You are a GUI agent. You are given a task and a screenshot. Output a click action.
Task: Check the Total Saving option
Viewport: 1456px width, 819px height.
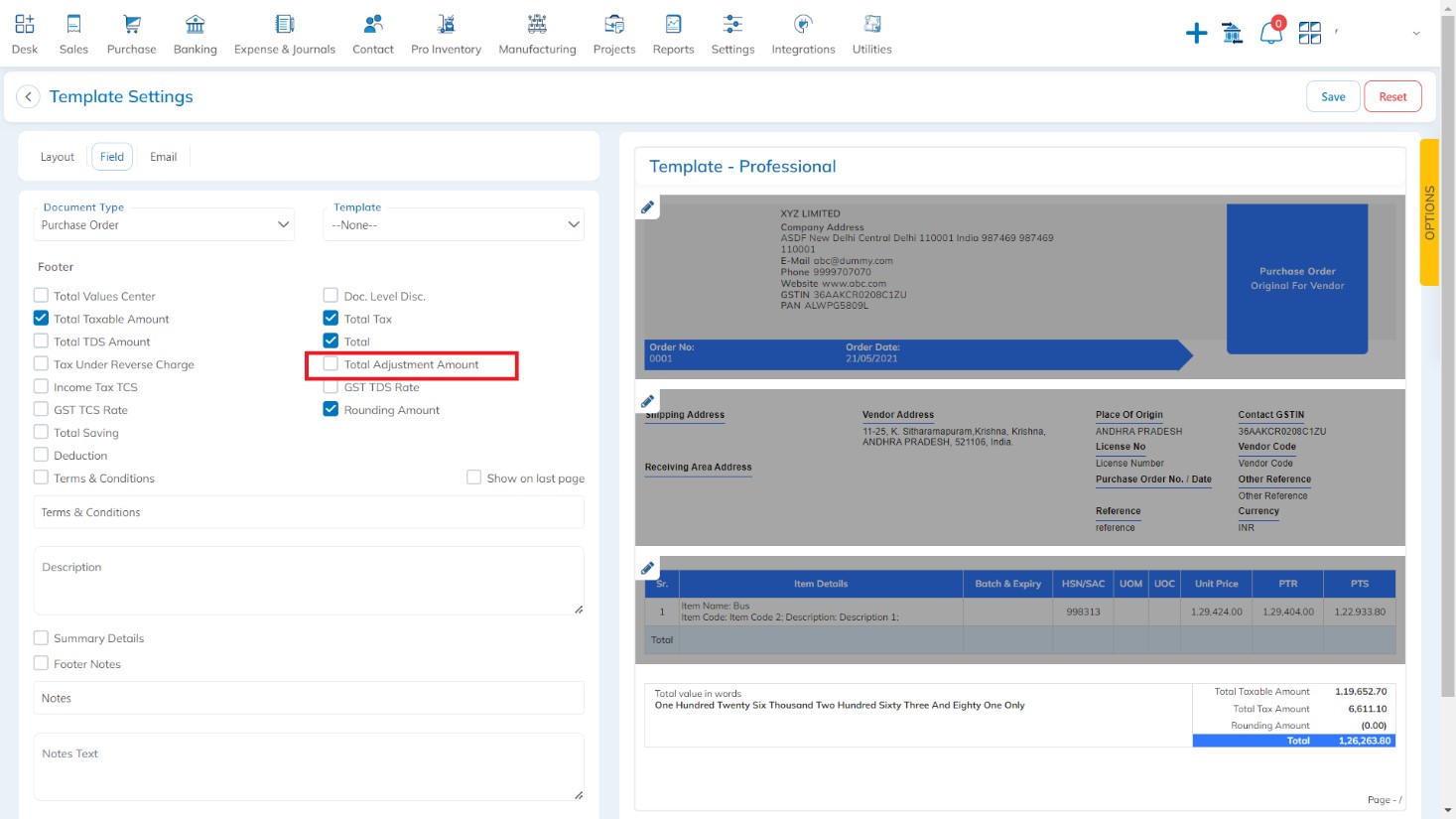41,432
